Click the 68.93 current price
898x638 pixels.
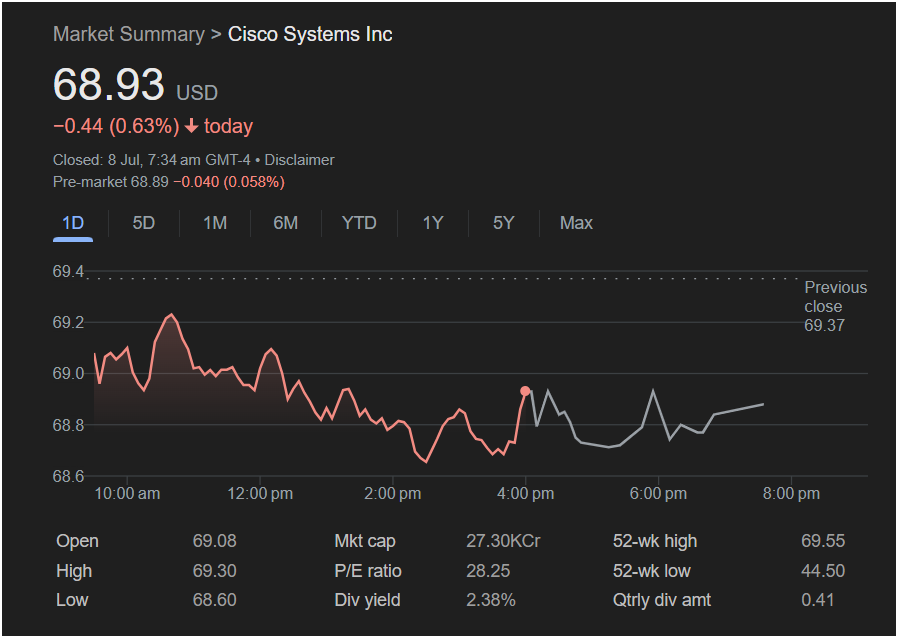point(109,85)
